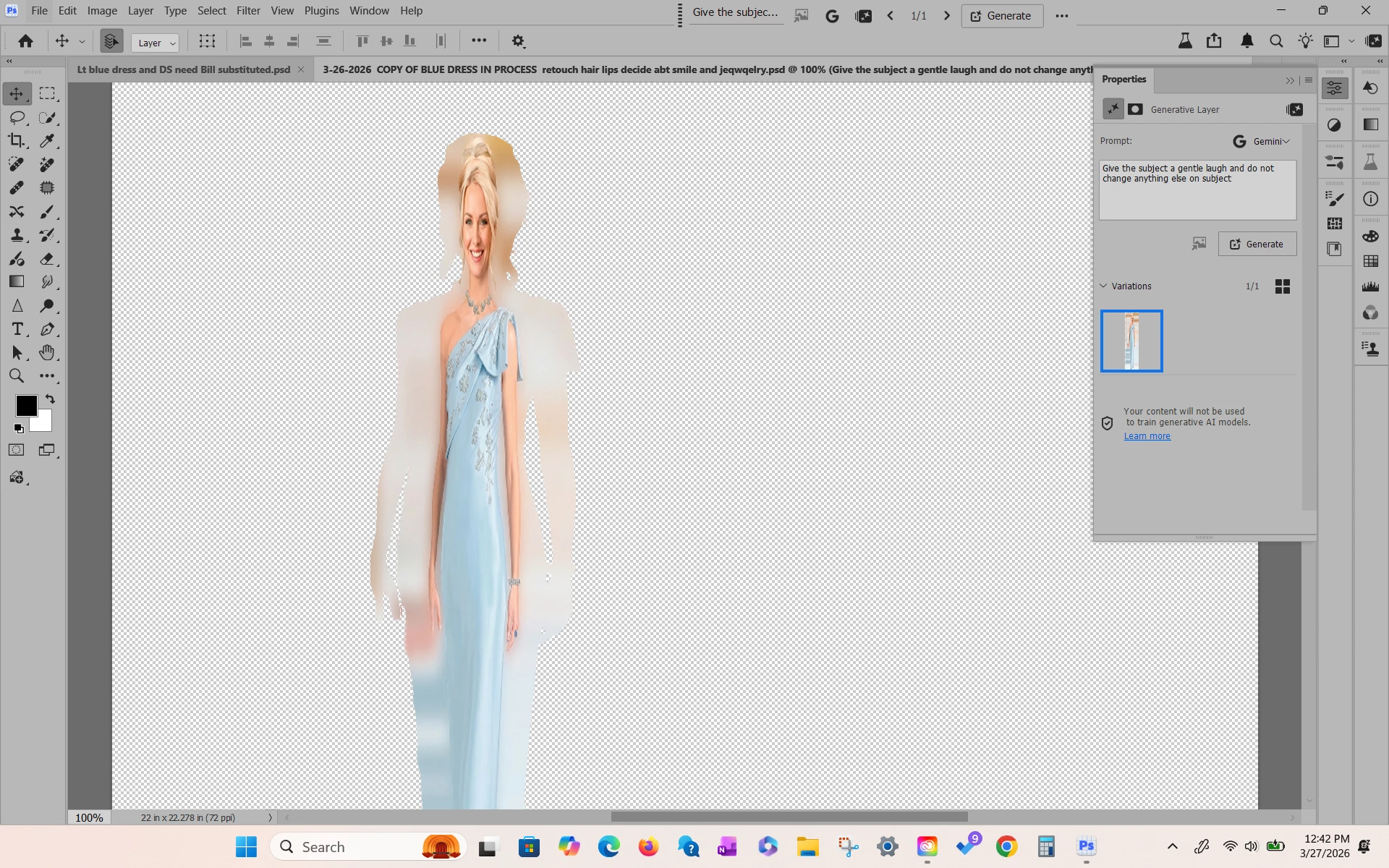Swap foreground and background colors
This screenshot has height=868, width=1389.
[50, 399]
